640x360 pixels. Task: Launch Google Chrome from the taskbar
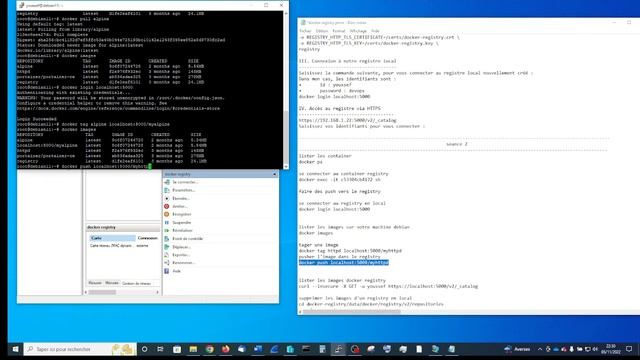tap(209, 349)
